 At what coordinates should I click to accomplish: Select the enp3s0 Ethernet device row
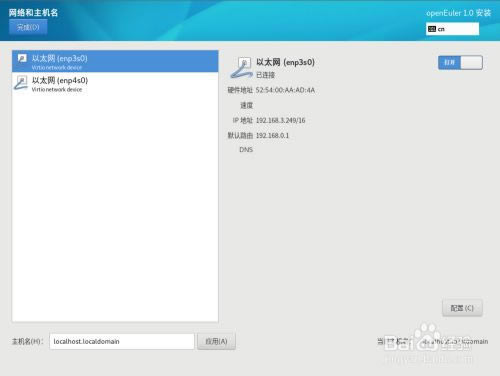(115, 62)
